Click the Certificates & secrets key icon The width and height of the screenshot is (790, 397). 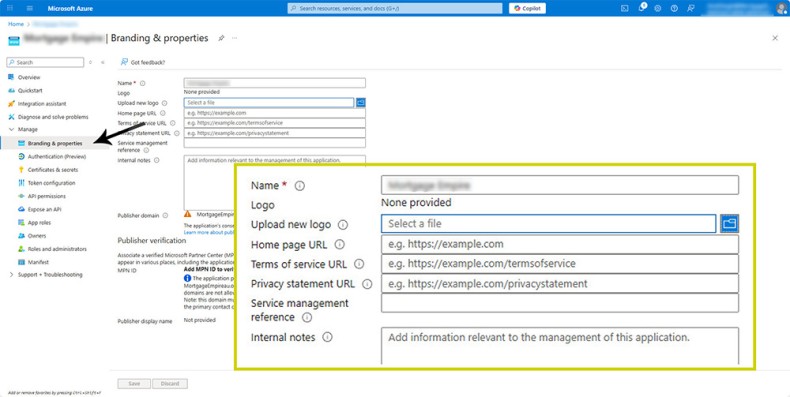[21, 170]
